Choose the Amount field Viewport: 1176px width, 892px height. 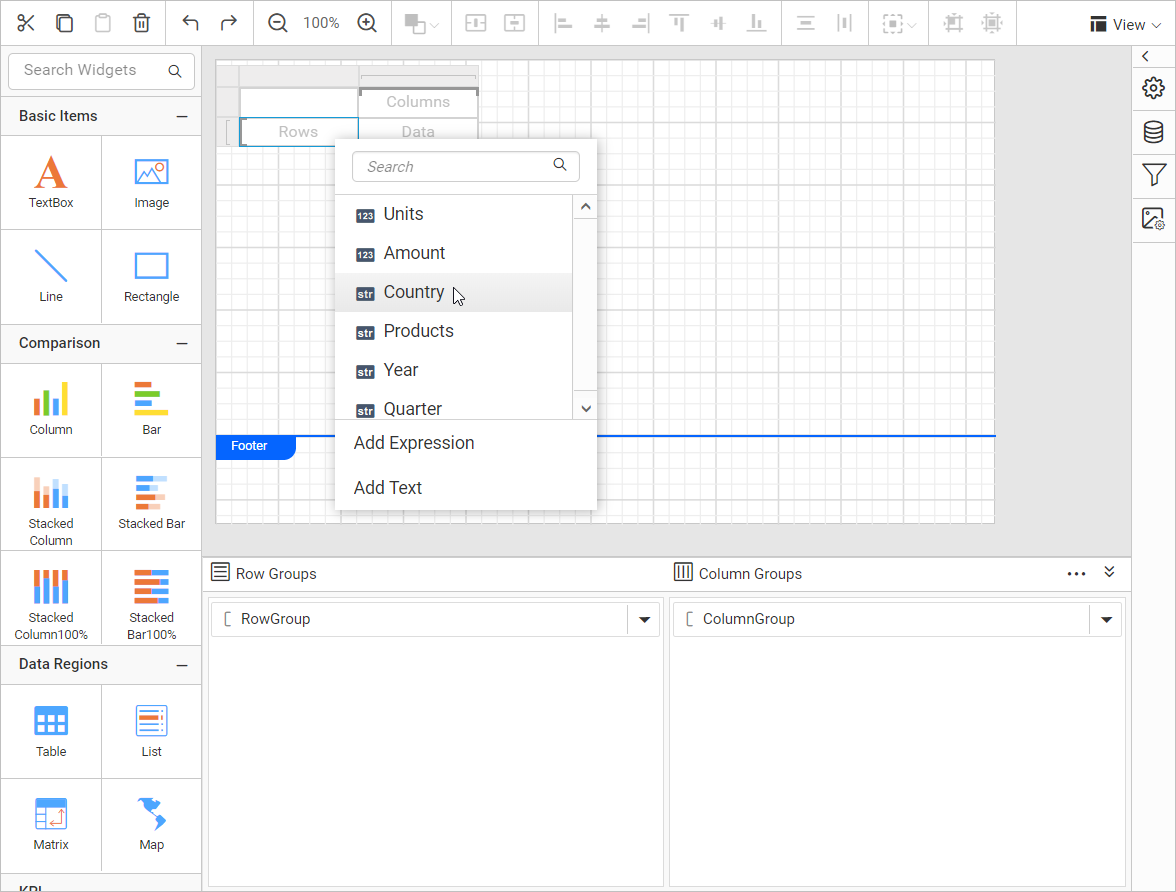click(453, 254)
